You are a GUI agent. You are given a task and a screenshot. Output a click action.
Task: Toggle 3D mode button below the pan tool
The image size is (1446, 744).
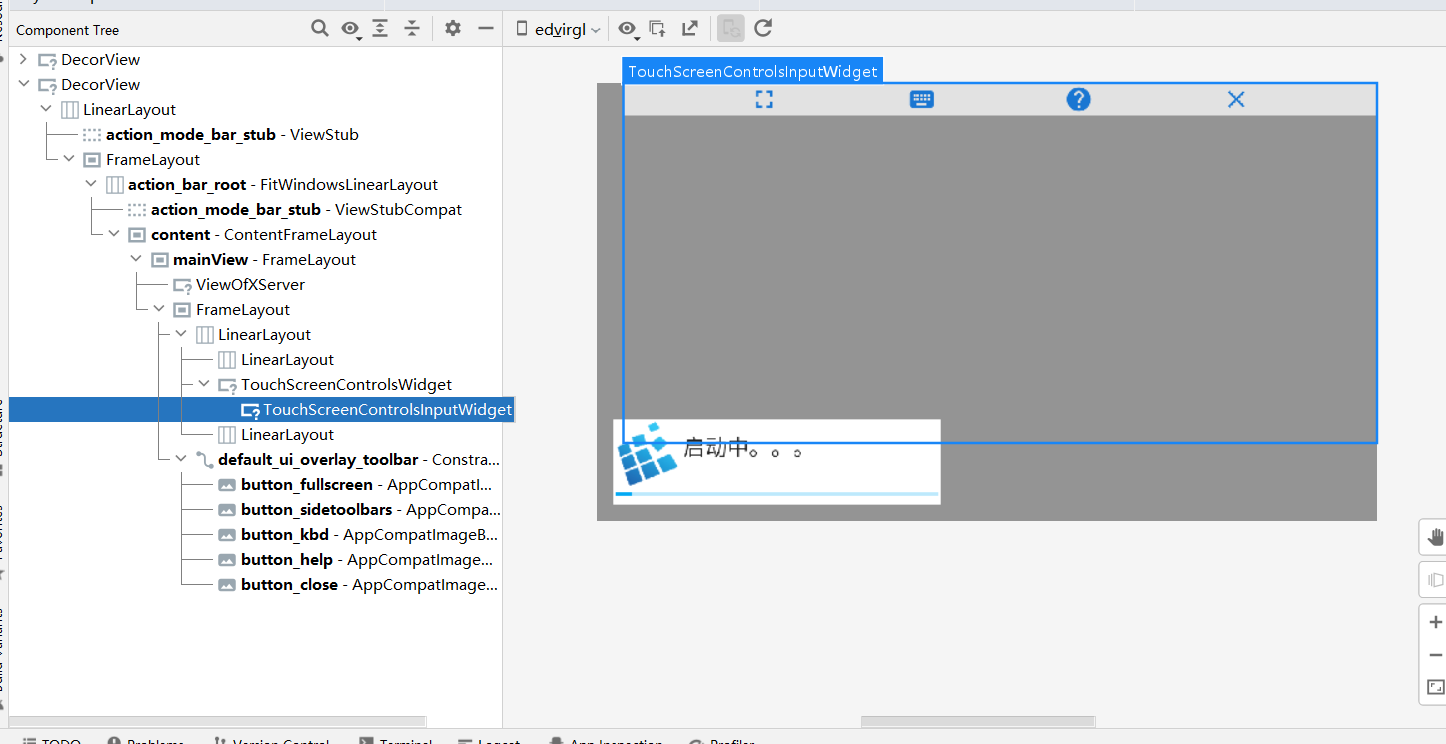(1436, 580)
